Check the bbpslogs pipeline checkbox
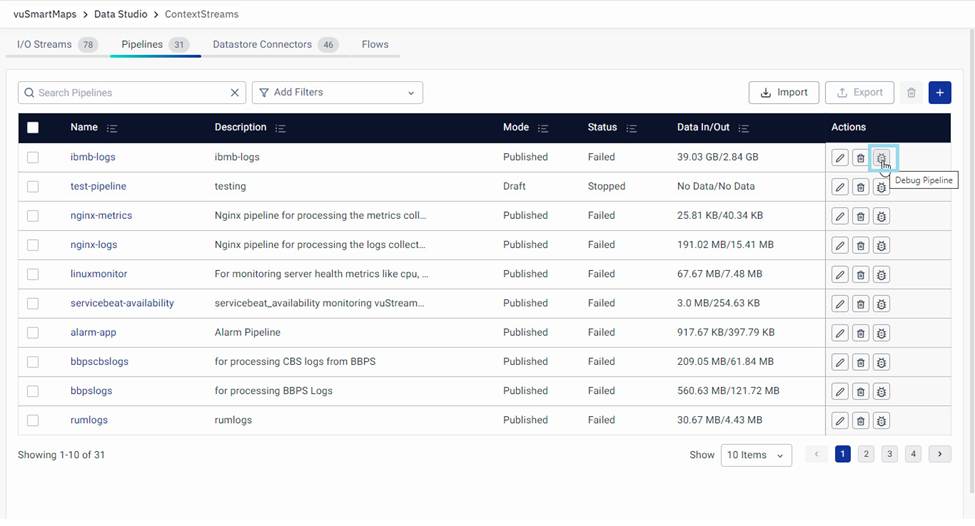The width and height of the screenshot is (975, 526). [x=33, y=391]
